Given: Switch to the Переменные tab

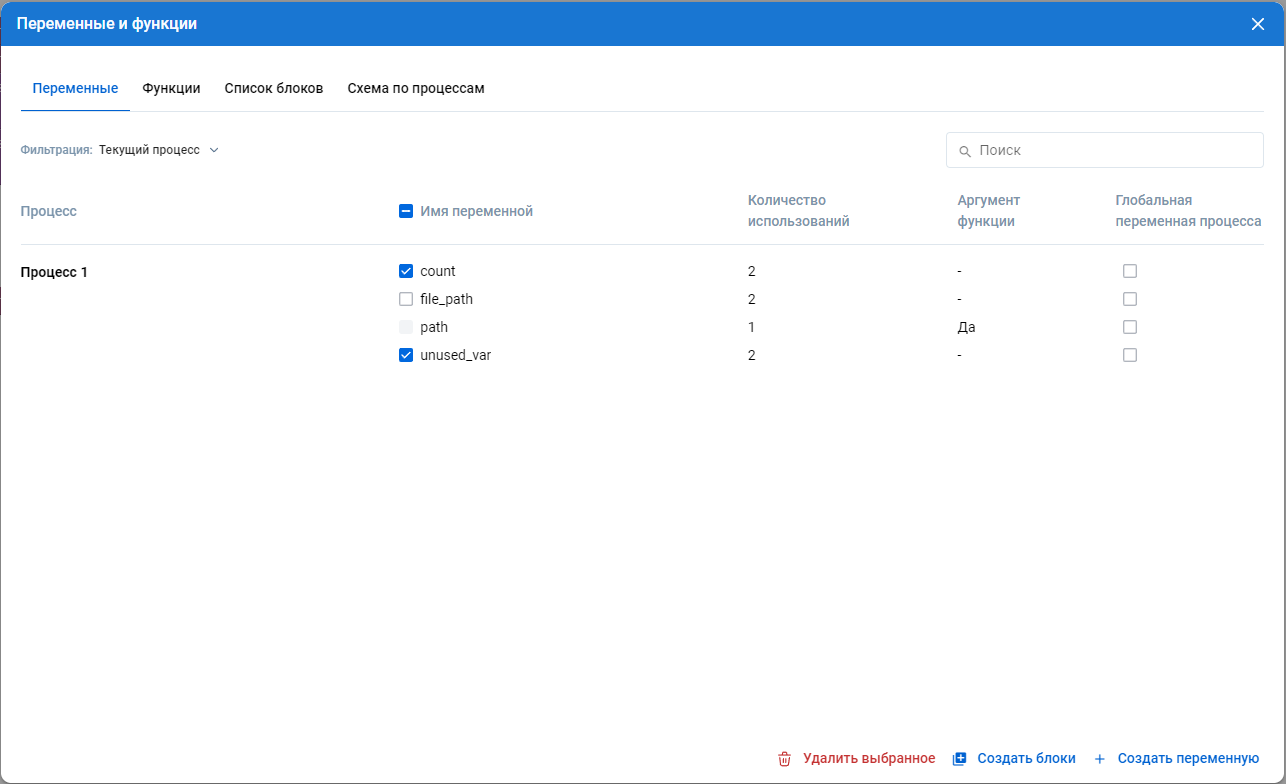Looking at the screenshot, I should click(75, 88).
